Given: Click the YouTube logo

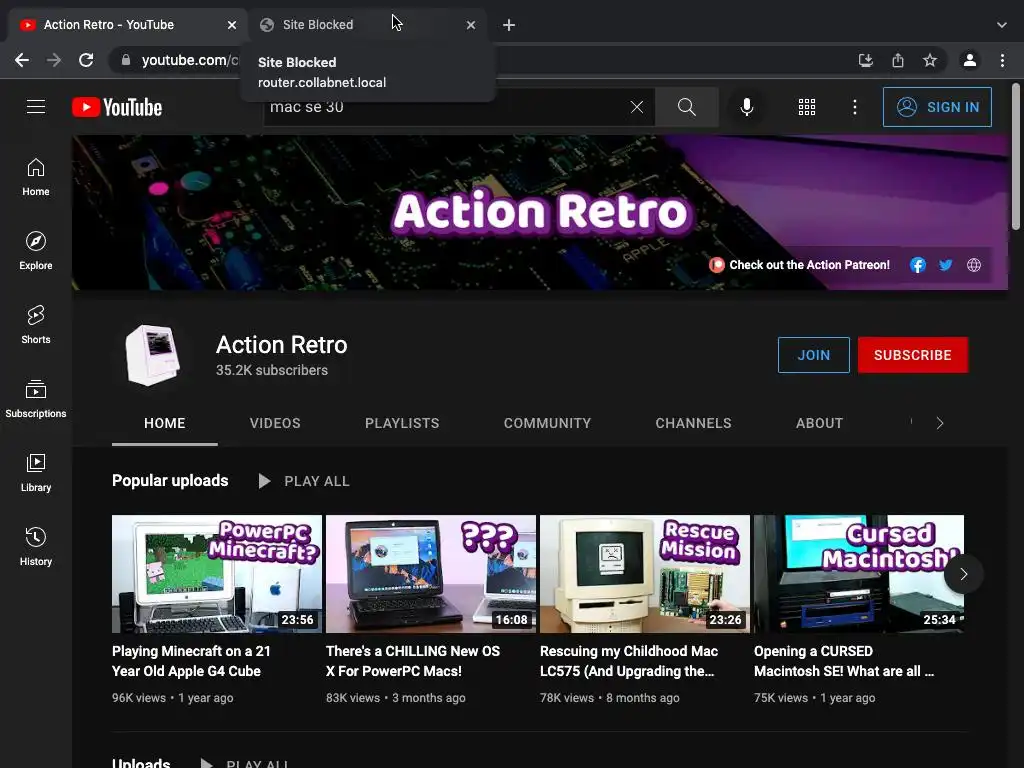Looking at the screenshot, I should click(x=117, y=107).
